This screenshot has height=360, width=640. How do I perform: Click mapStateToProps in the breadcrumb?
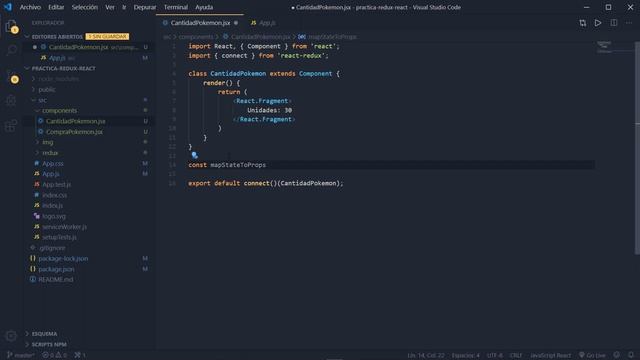[x=332, y=37]
